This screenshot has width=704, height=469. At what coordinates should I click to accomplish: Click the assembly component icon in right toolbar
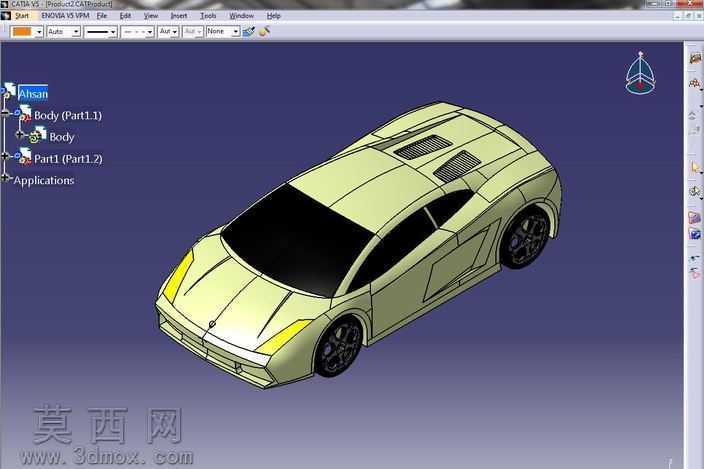[x=695, y=83]
